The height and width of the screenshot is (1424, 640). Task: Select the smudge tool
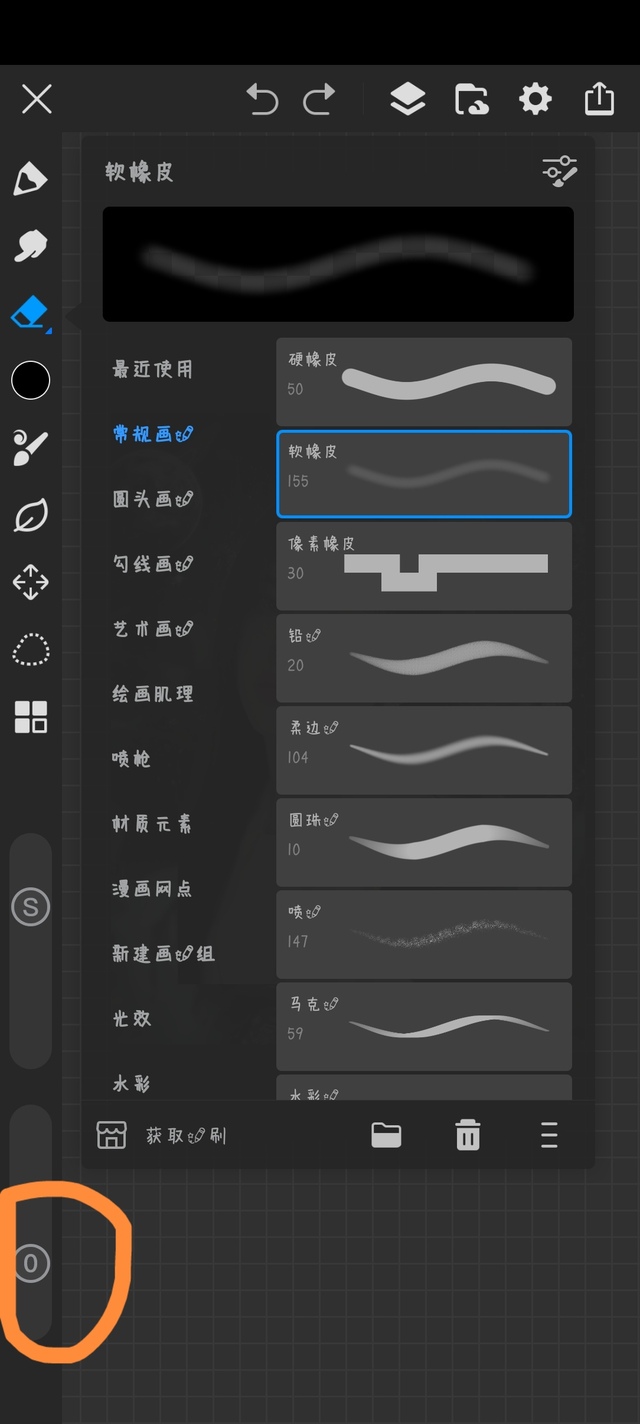(x=30, y=244)
